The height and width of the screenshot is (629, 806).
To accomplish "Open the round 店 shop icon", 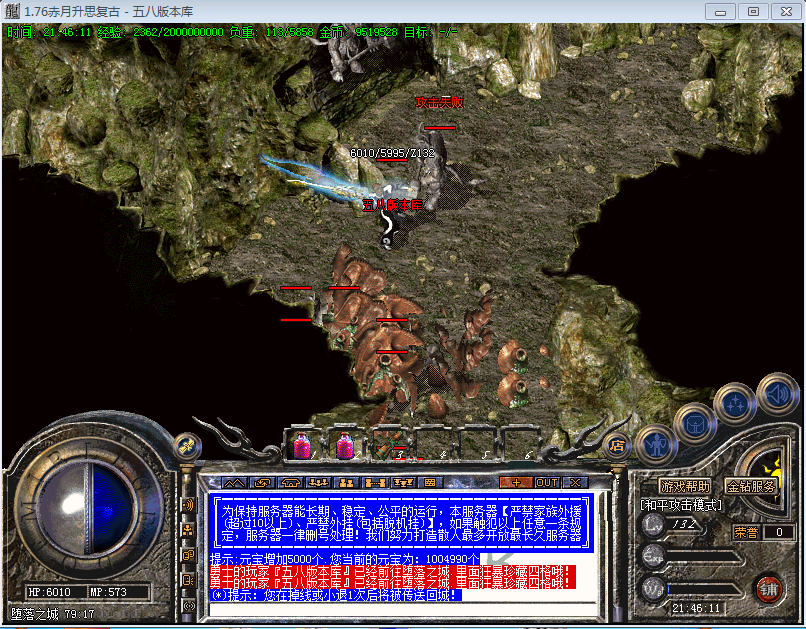I will point(616,446).
